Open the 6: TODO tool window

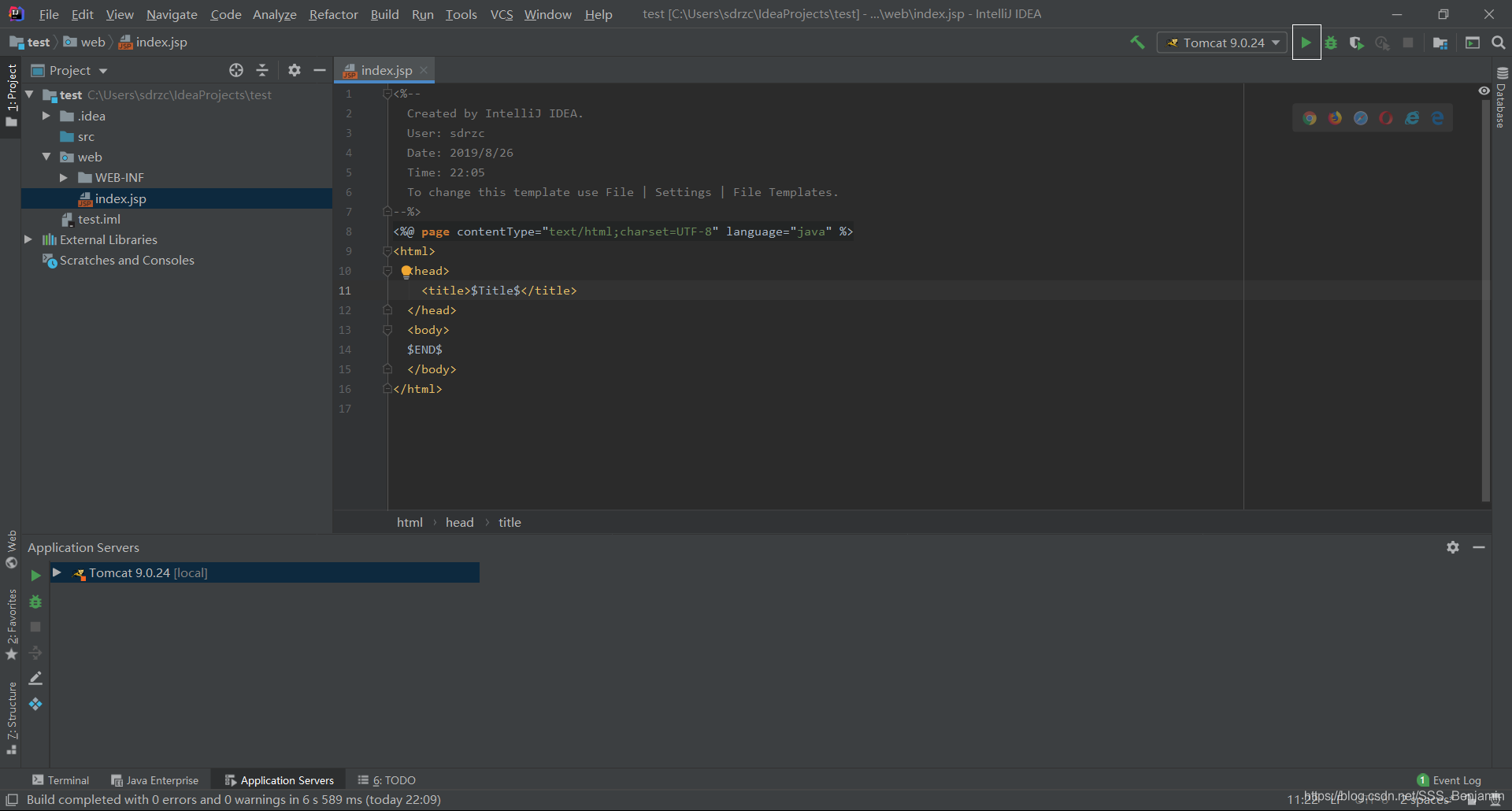click(x=387, y=780)
